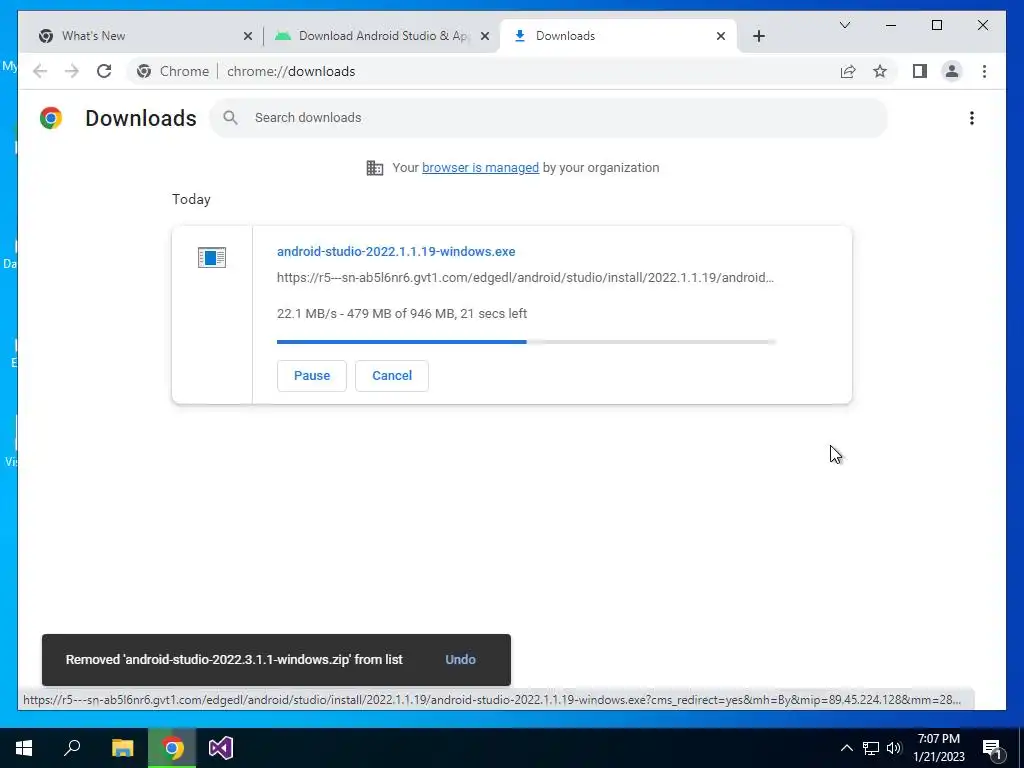Open android-studio-2022.1.1.19-windows.exe file link

[396, 251]
